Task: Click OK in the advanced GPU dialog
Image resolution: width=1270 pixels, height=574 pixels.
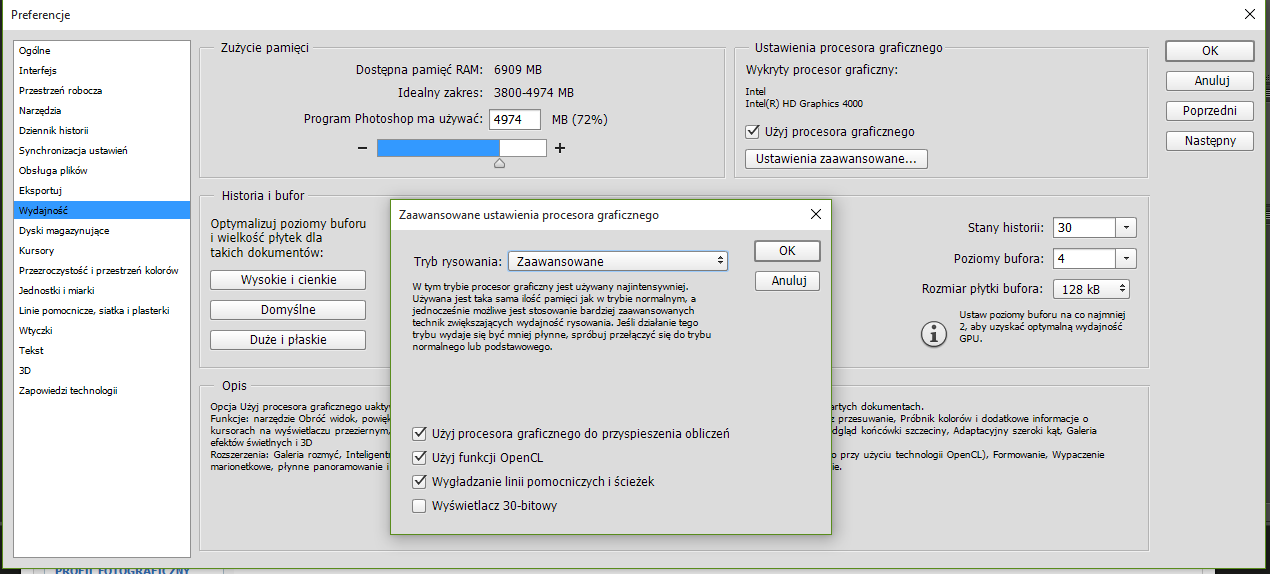Action: pyautogui.click(x=787, y=251)
